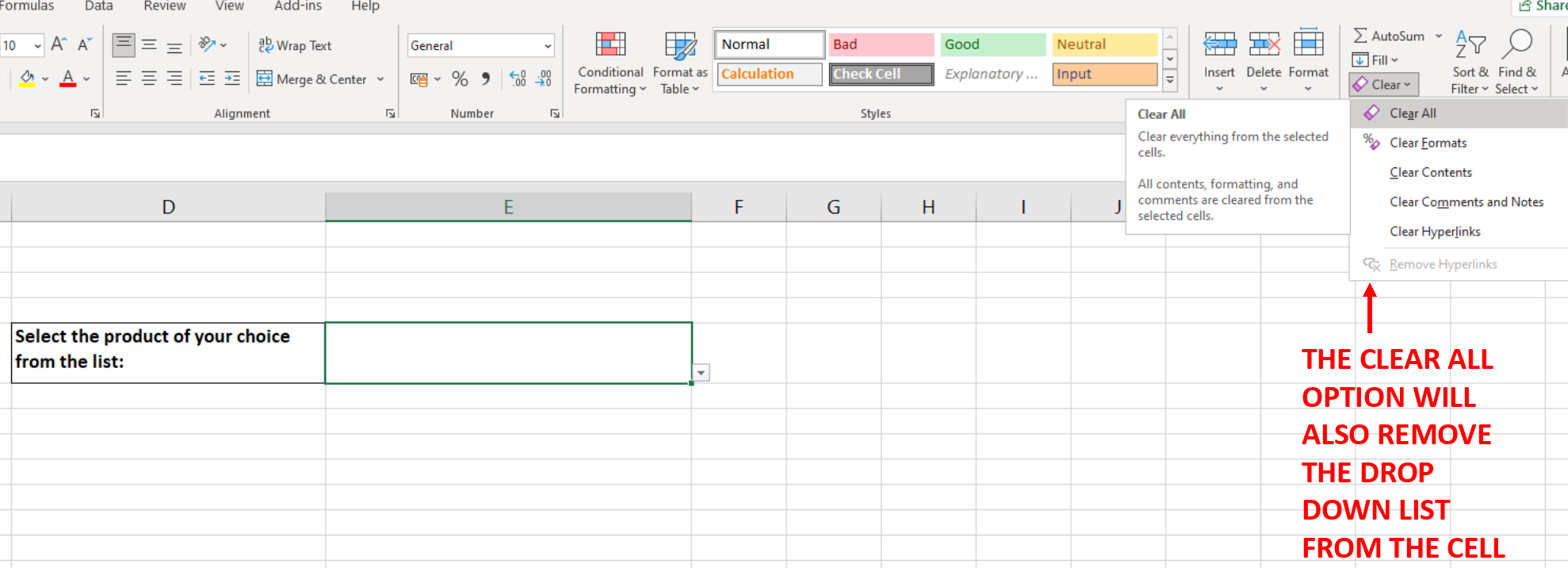This screenshot has width=1568, height=568.
Task: Open Format as Table gallery
Action: pyautogui.click(x=680, y=63)
